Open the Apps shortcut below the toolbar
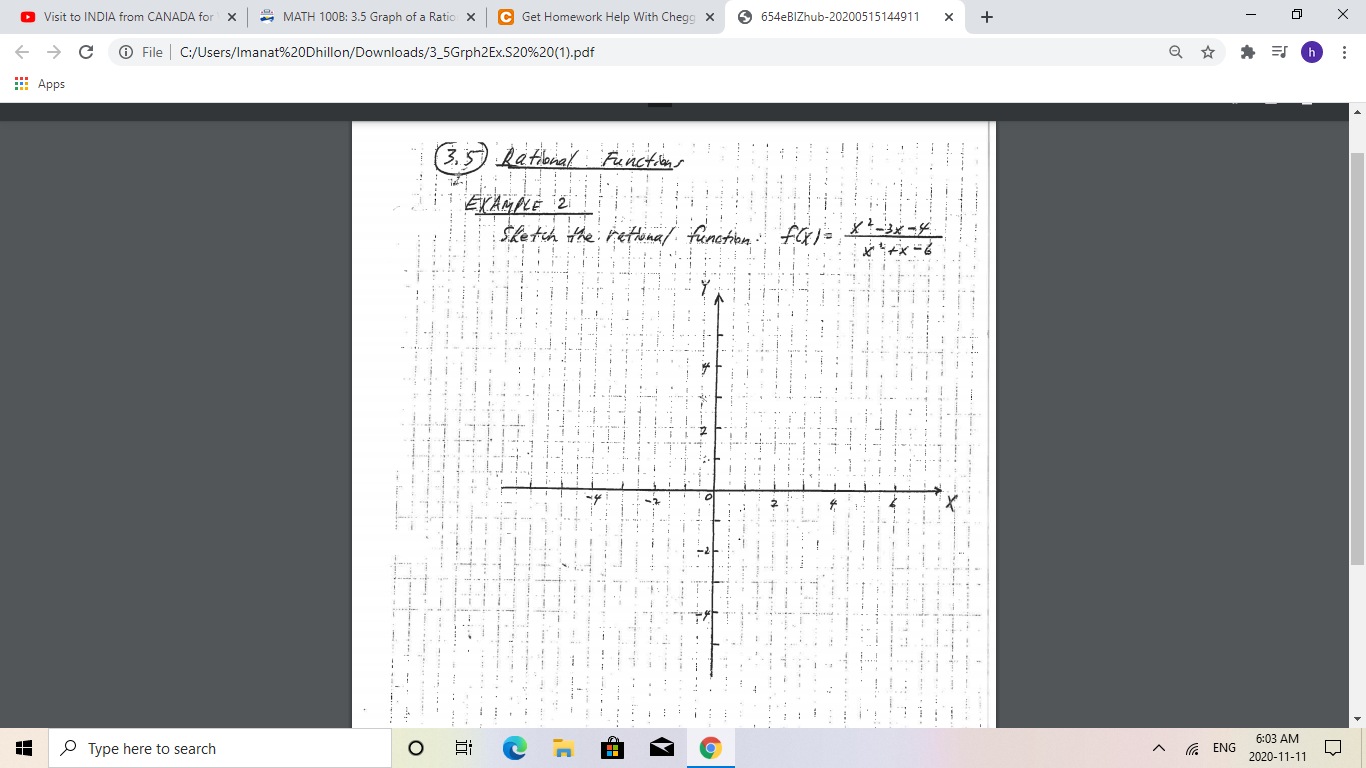This screenshot has width=1366, height=768. tap(40, 84)
